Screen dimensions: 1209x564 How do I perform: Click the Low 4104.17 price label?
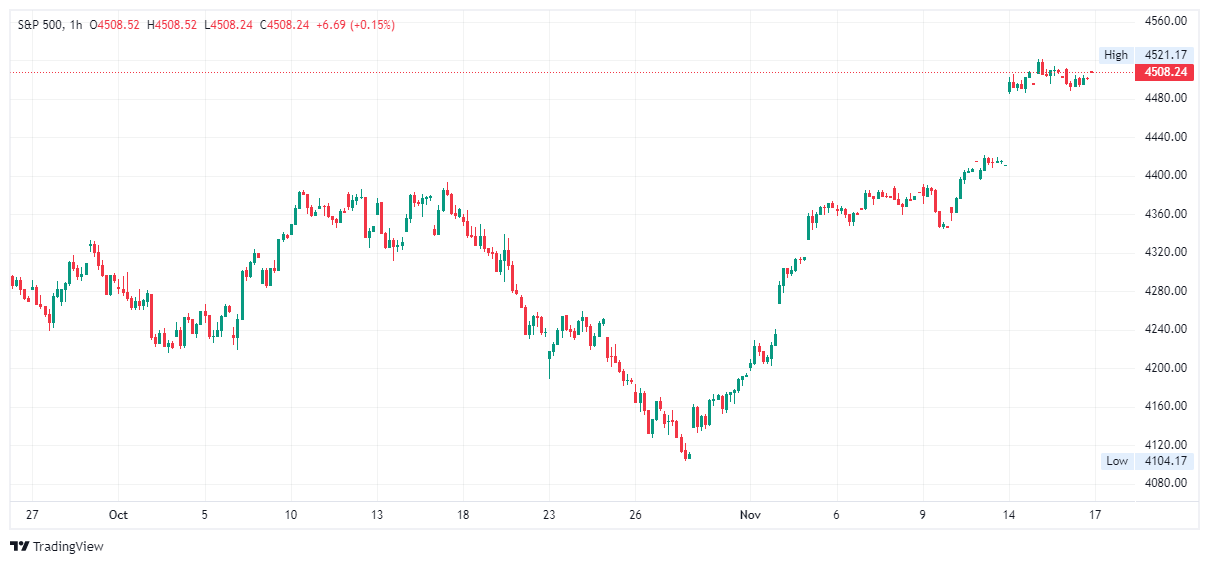click(x=1145, y=461)
